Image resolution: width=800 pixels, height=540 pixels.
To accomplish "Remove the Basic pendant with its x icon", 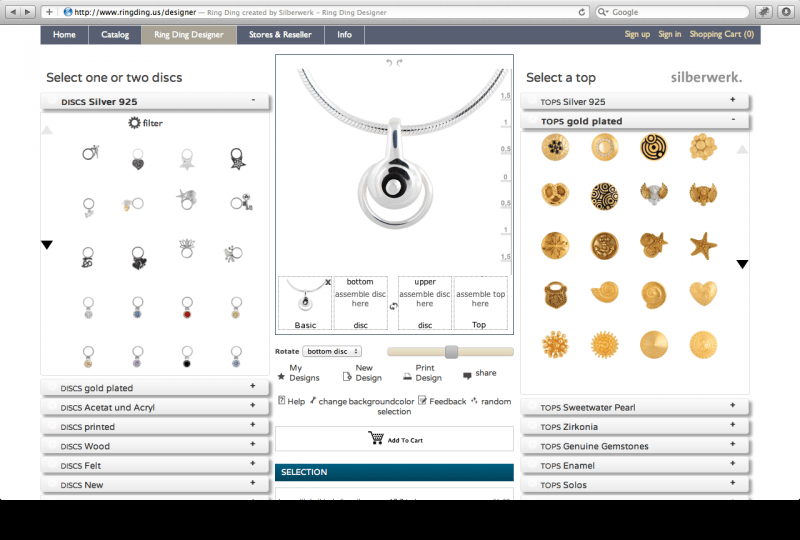I will [x=328, y=282].
